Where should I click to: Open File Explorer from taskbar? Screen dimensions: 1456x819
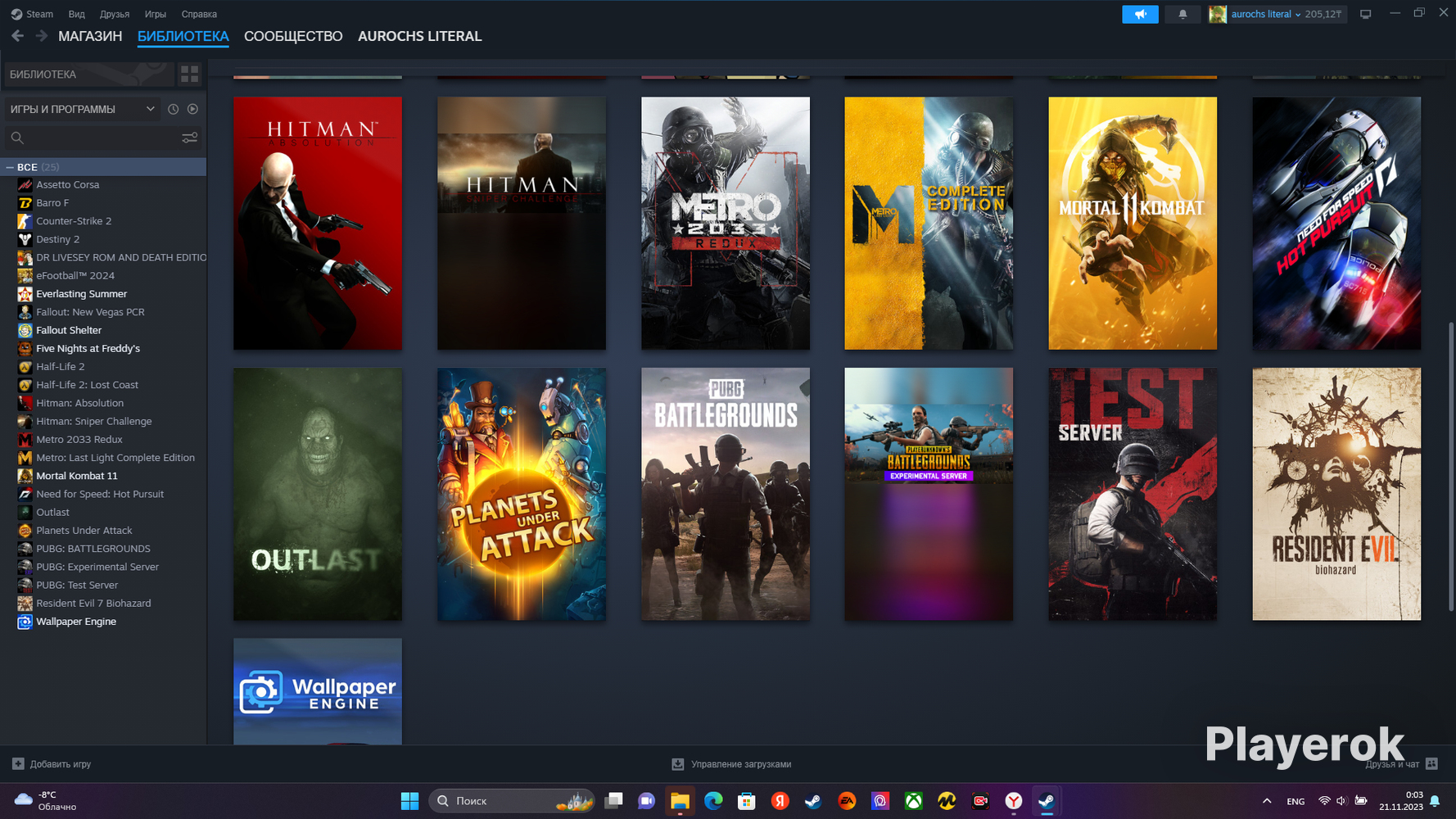pos(680,801)
